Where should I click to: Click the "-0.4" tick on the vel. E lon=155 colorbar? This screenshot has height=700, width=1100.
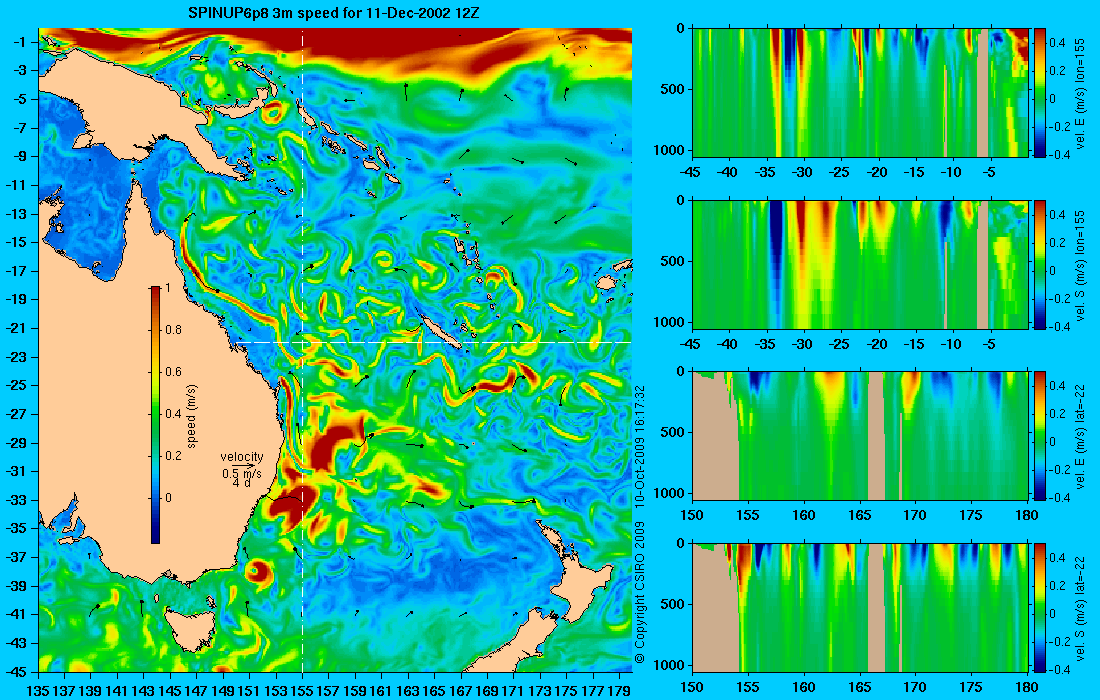1059,155
